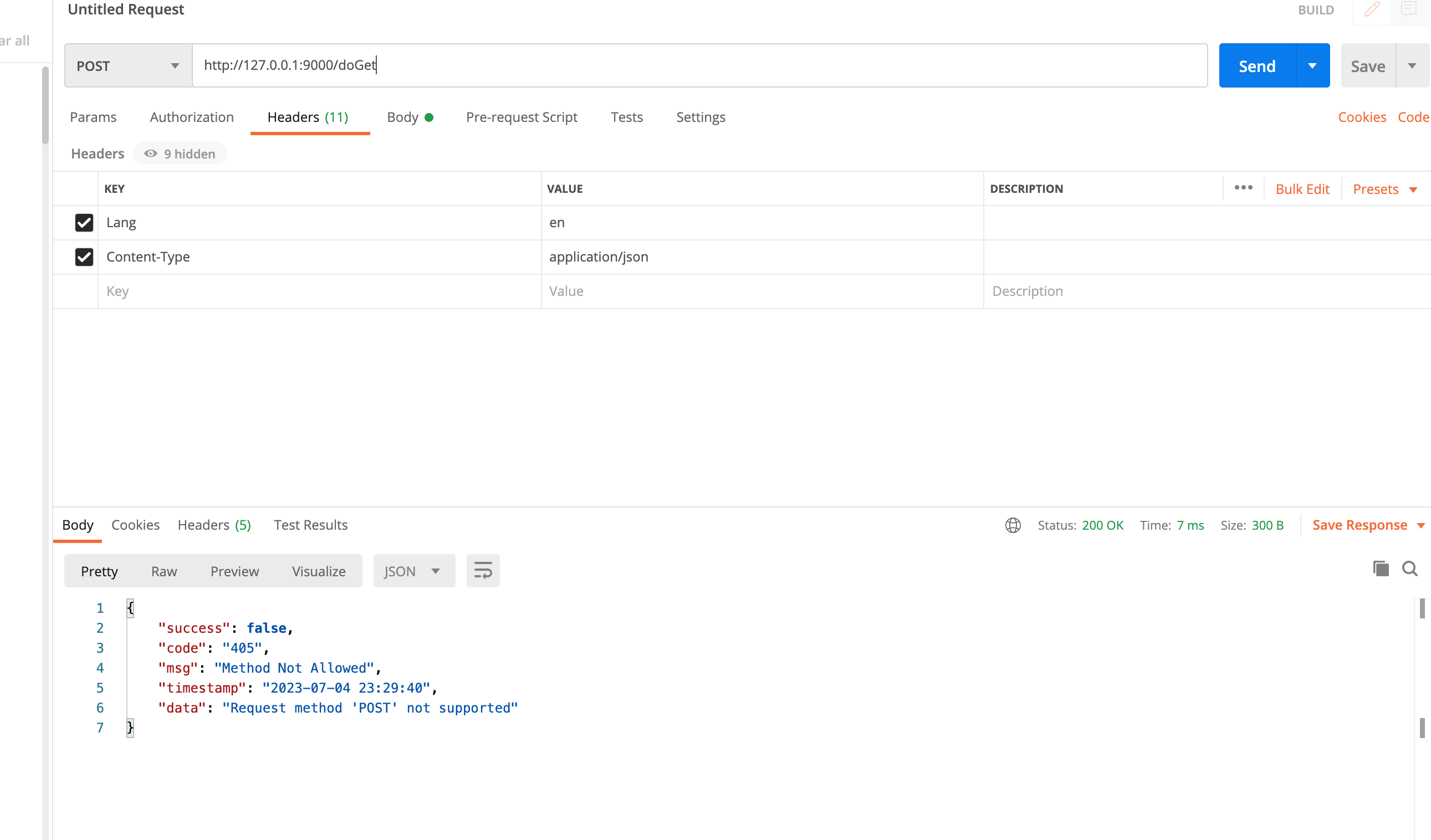Open the response search magnifier icon
1431x840 pixels.
[x=1409, y=568]
